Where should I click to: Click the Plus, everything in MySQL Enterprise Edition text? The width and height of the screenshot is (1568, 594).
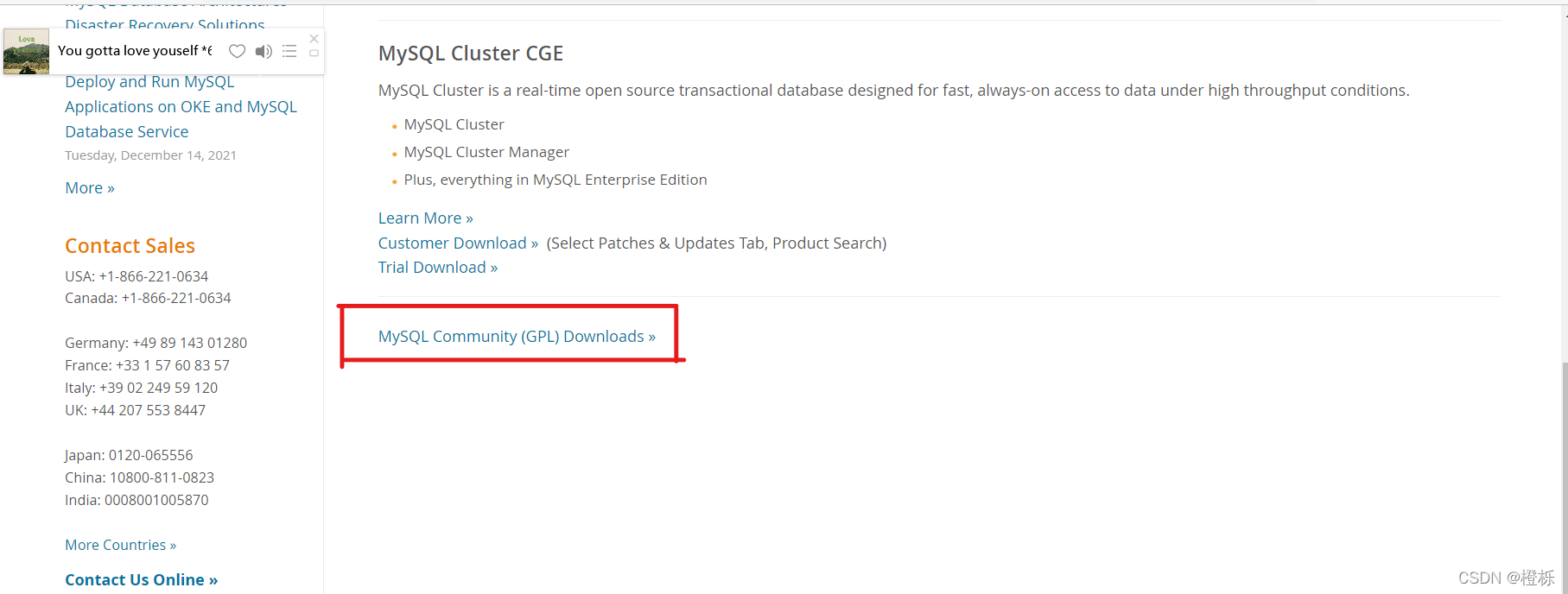coord(555,180)
